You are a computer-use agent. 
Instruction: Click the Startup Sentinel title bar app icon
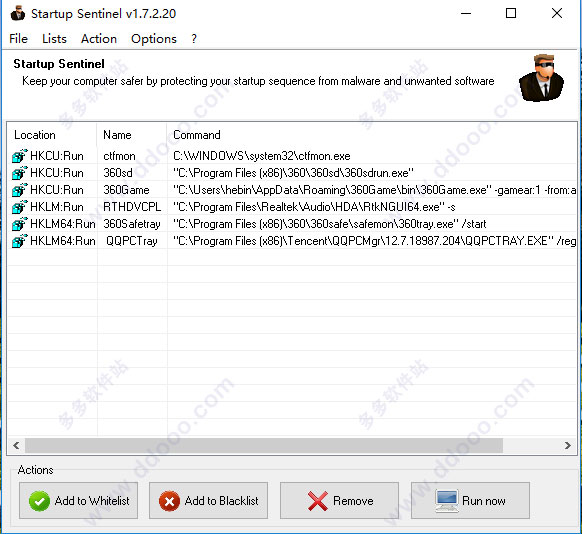[x=17, y=14]
